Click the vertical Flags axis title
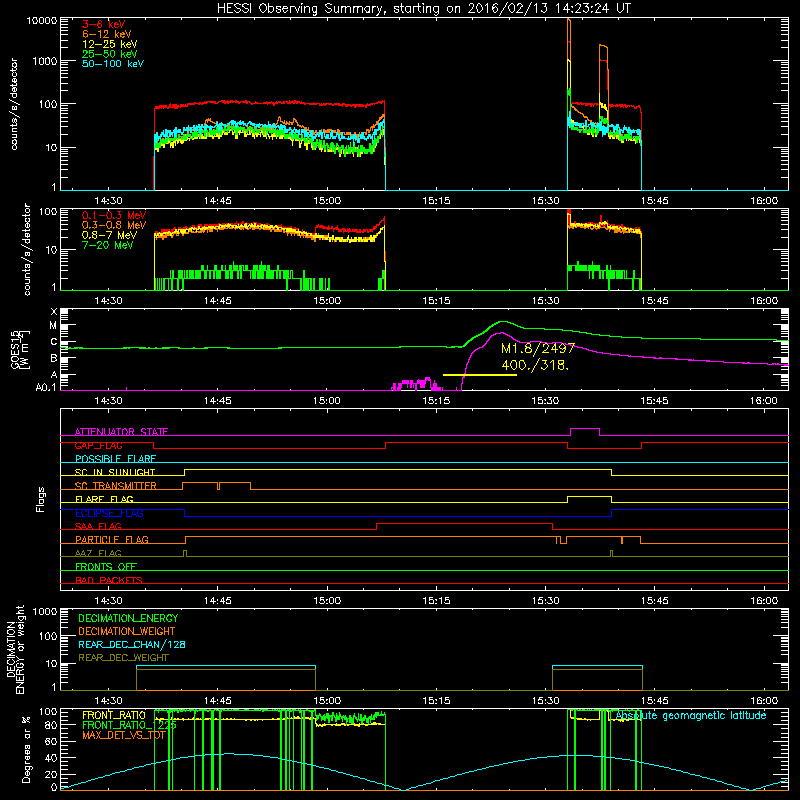The width and height of the screenshot is (800, 800). 41,499
